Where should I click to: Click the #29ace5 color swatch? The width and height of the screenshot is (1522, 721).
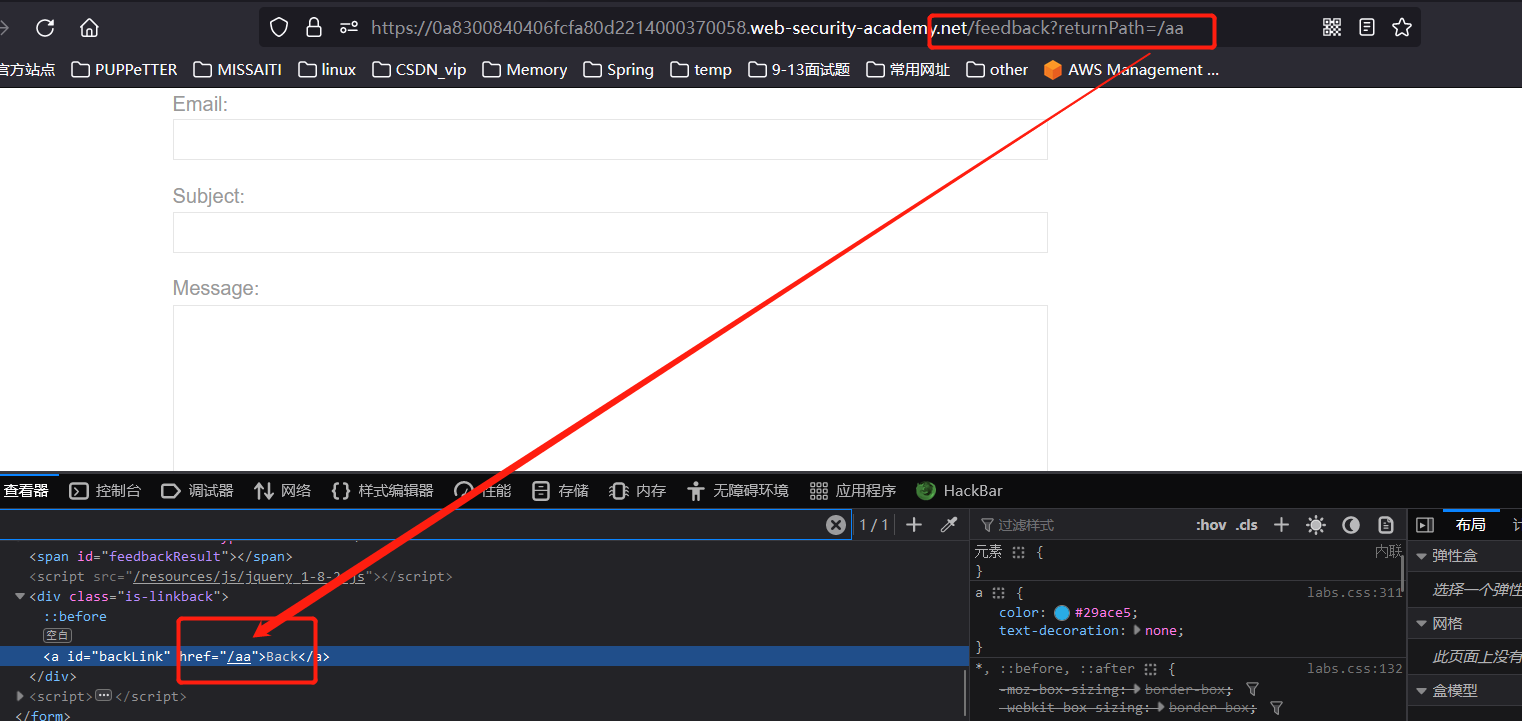coord(1062,613)
